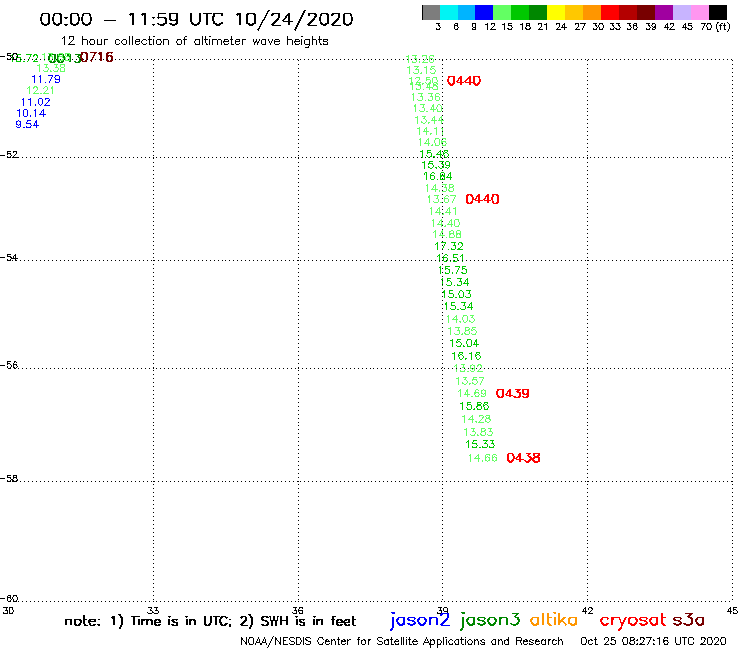This screenshot has width=740, height=650.
Task: Click the wave height value 13.57
Action: (x=470, y=381)
